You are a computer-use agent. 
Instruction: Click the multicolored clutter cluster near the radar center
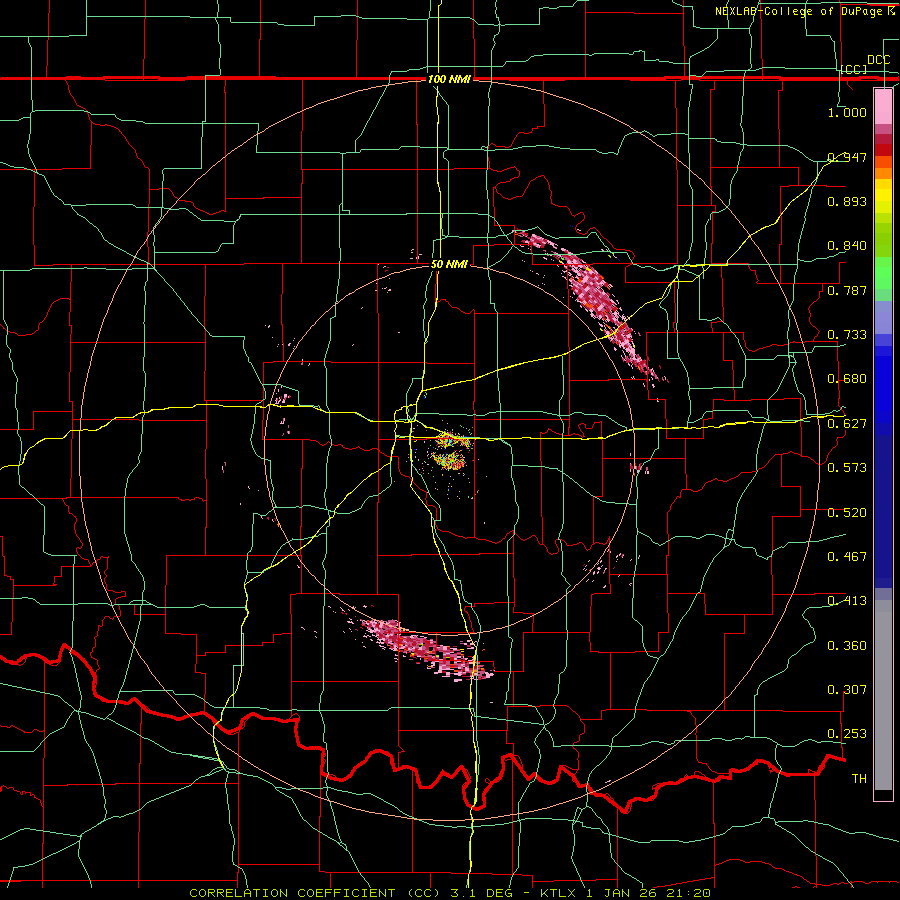(451, 451)
